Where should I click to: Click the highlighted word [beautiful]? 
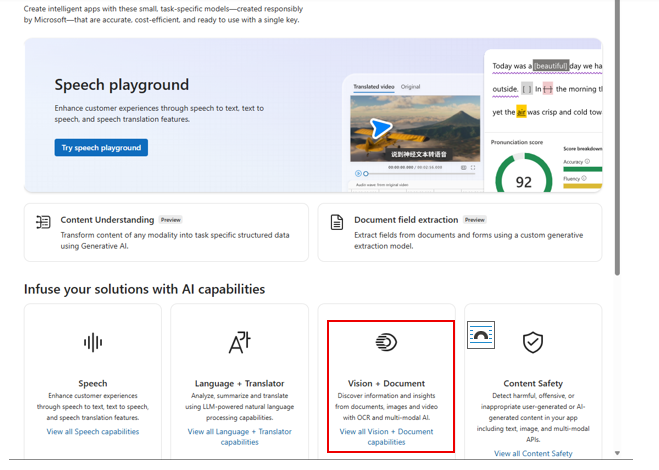tap(551, 66)
